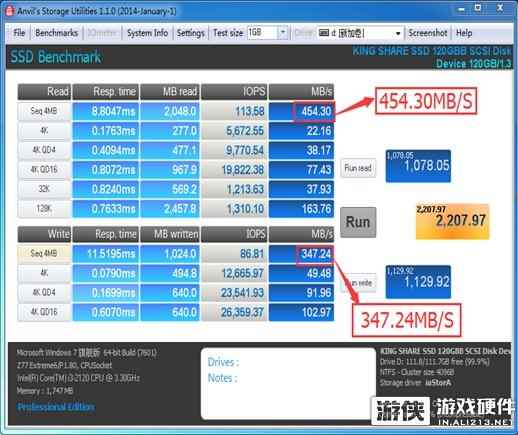518x435 pixels.
Task: Click write speed value 91.96
Action: [301, 293]
